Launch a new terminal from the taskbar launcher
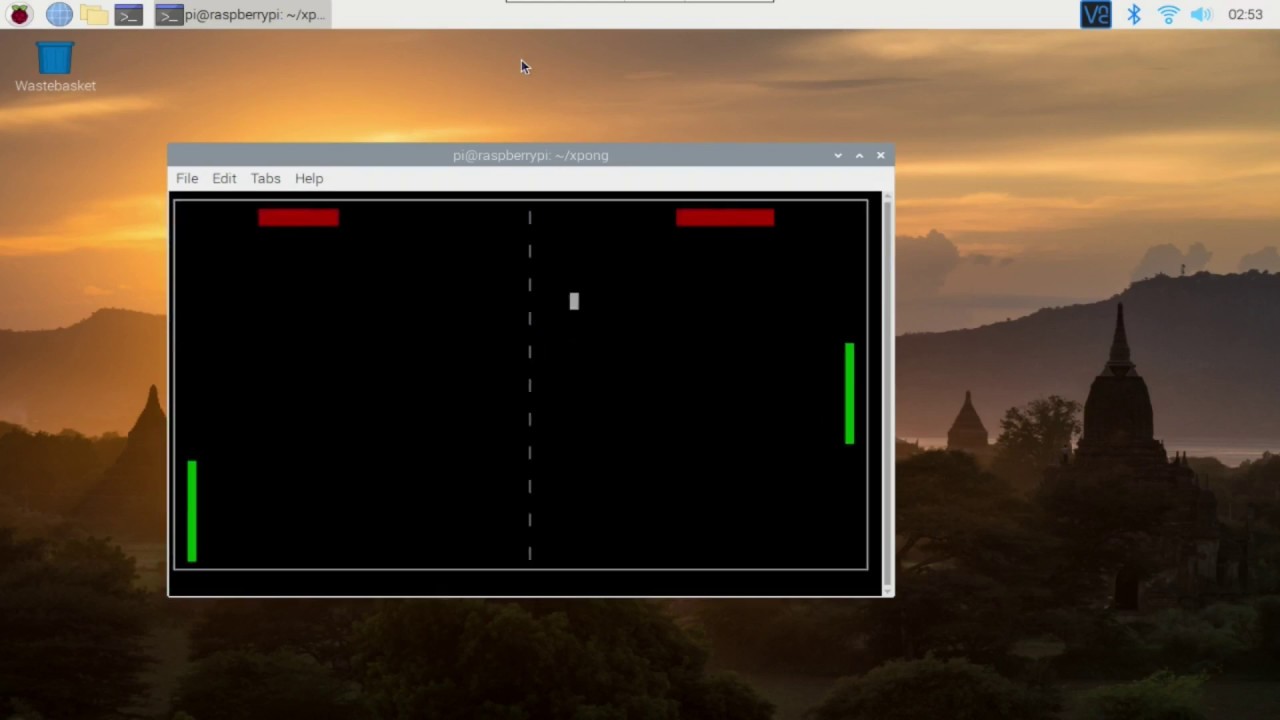Screen dimensions: 1280x720 point(129,14)
